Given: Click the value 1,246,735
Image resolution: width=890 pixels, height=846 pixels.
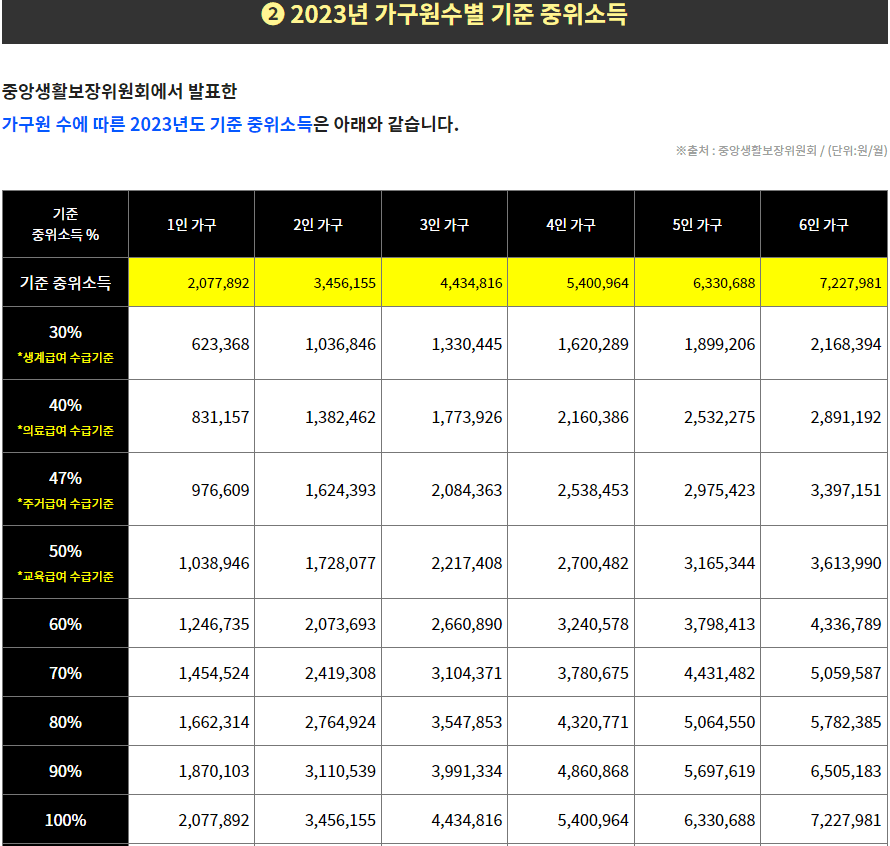Looking at the screenshot, I should pos(214,624).
